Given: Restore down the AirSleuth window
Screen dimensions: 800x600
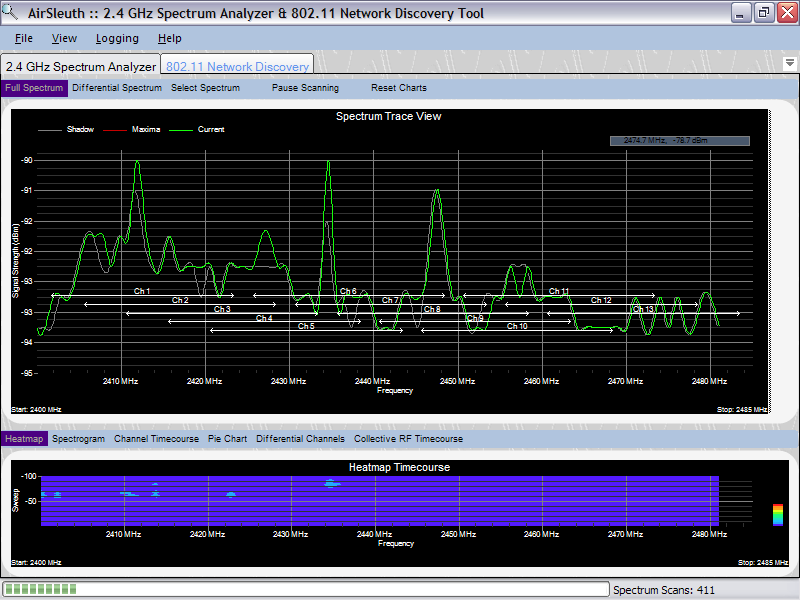Looking at the screenshot, I should pyautogui.click(x=764, y=13).
